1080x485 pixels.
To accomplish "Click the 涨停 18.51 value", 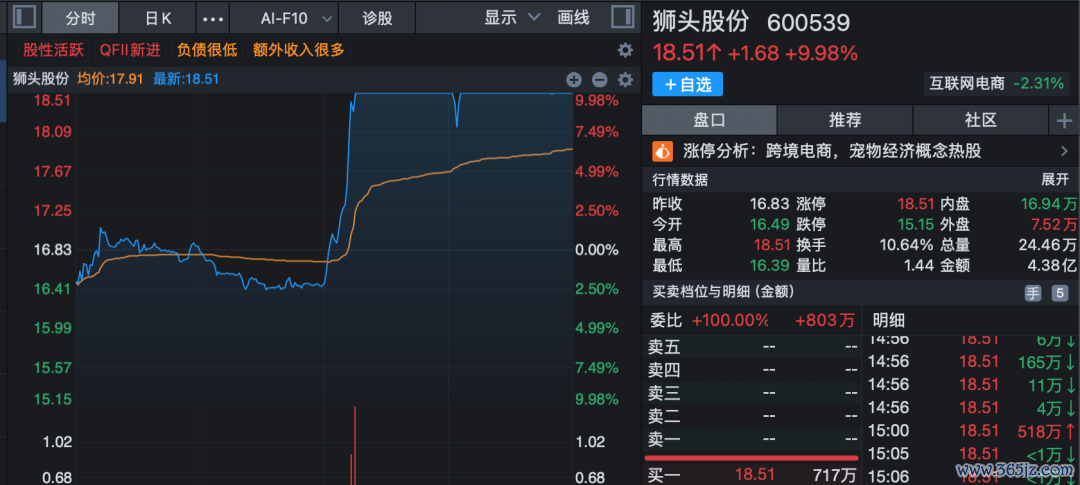I will [x=916, y=204].
